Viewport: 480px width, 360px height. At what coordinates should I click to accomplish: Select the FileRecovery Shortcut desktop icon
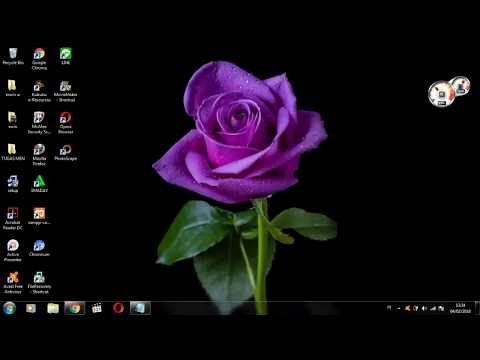click(x=39, y=283)
